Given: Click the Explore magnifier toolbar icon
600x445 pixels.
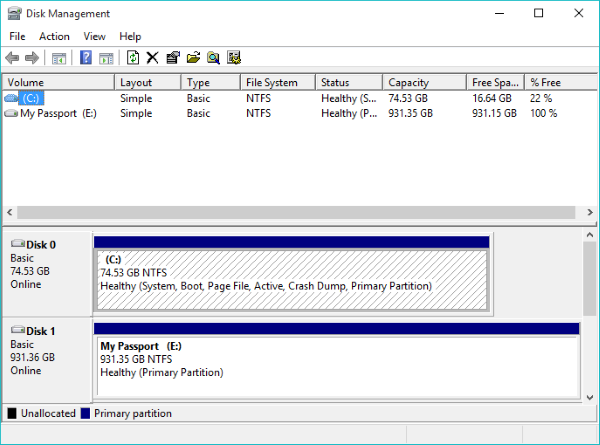Looking at the screenshot, I should point(213,58).
